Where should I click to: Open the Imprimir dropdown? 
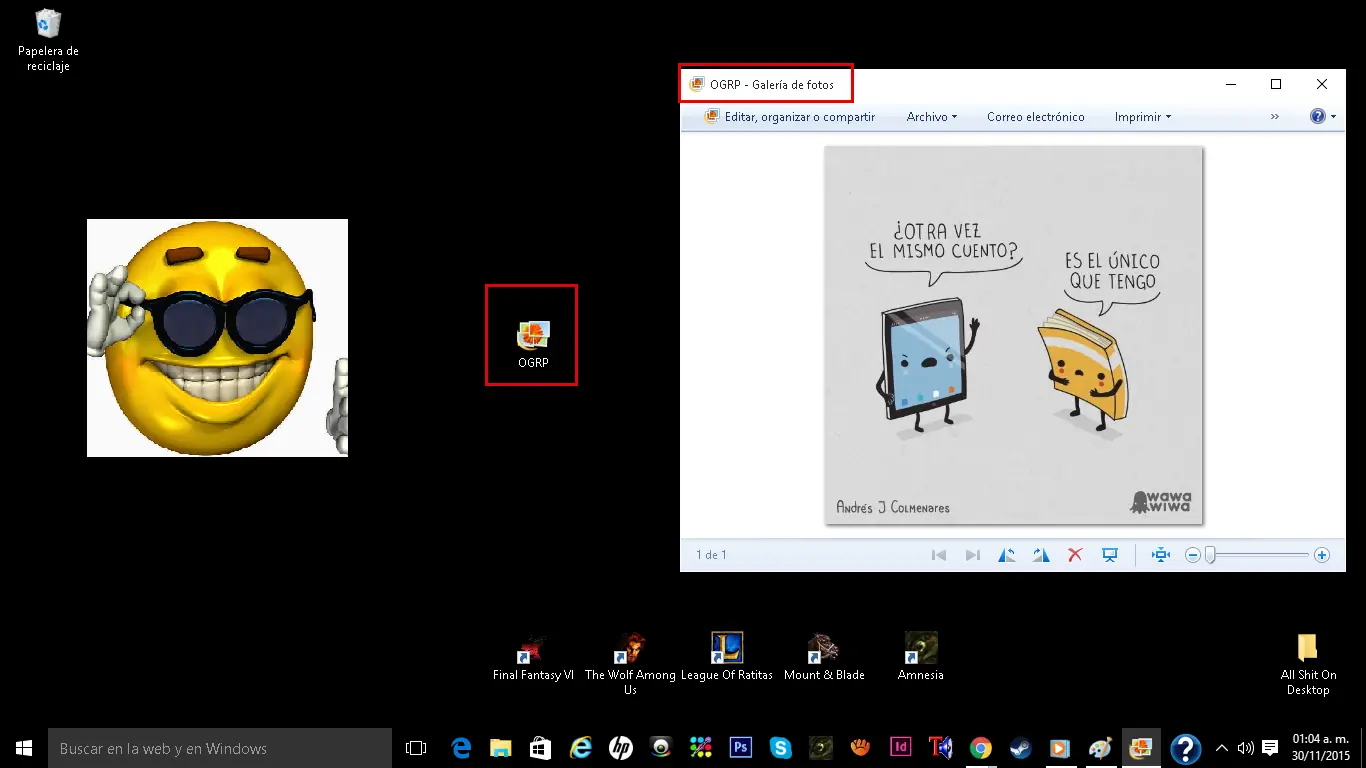(x=1143, y=117)
